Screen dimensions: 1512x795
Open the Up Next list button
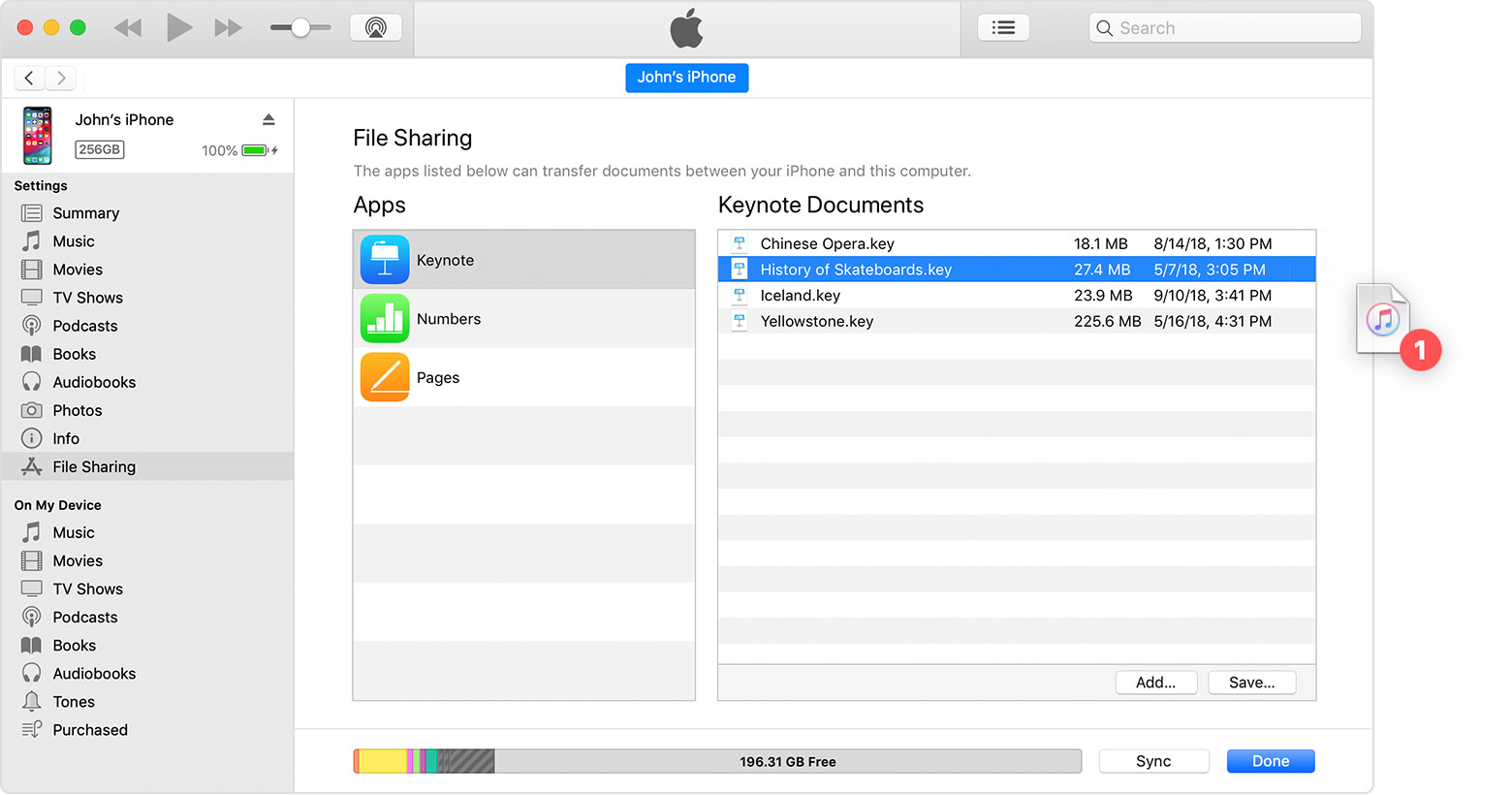click(x=1003, y=28)
